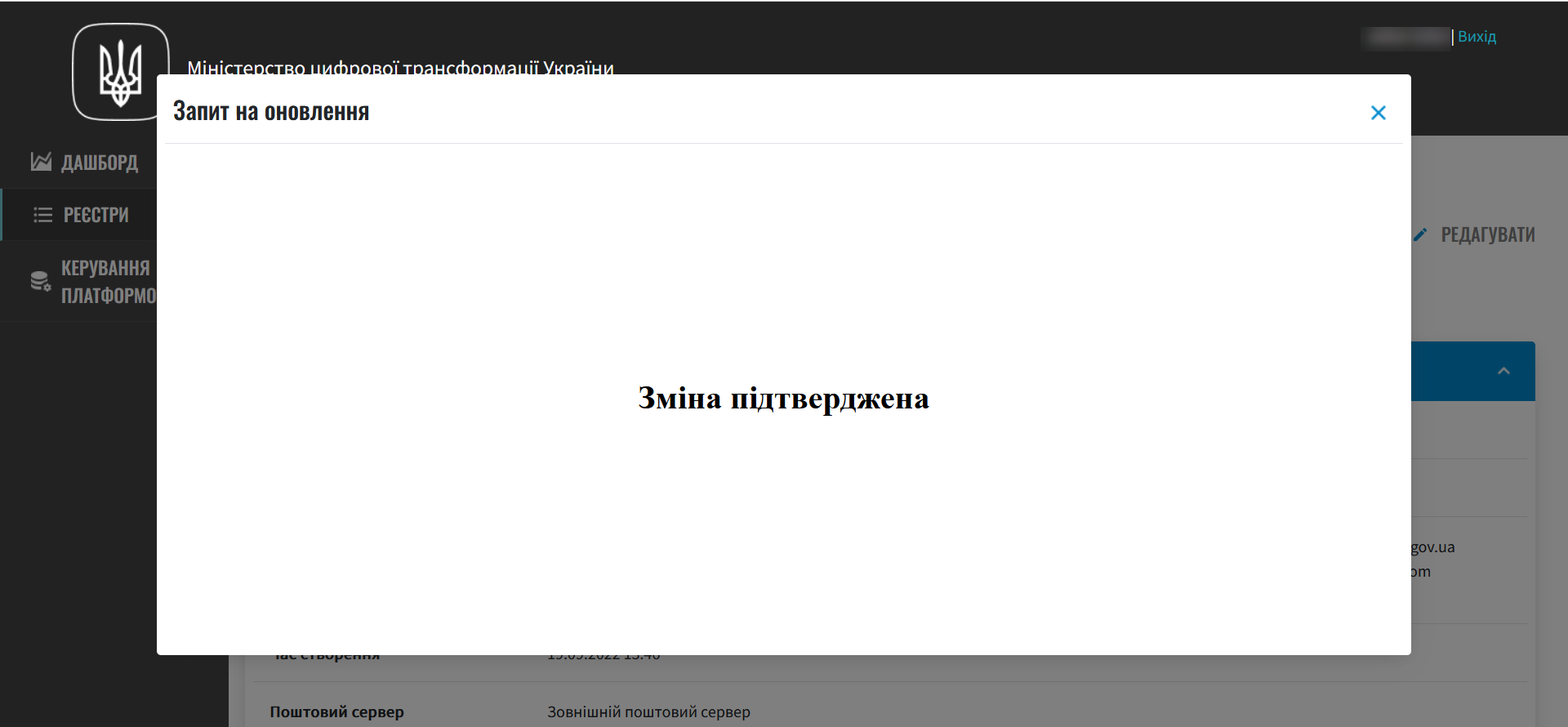Click the "Зовнішній поштовий сервер" value
Image resolution: width=1568 pixels, height=727 pixels.
coord(648,712)
